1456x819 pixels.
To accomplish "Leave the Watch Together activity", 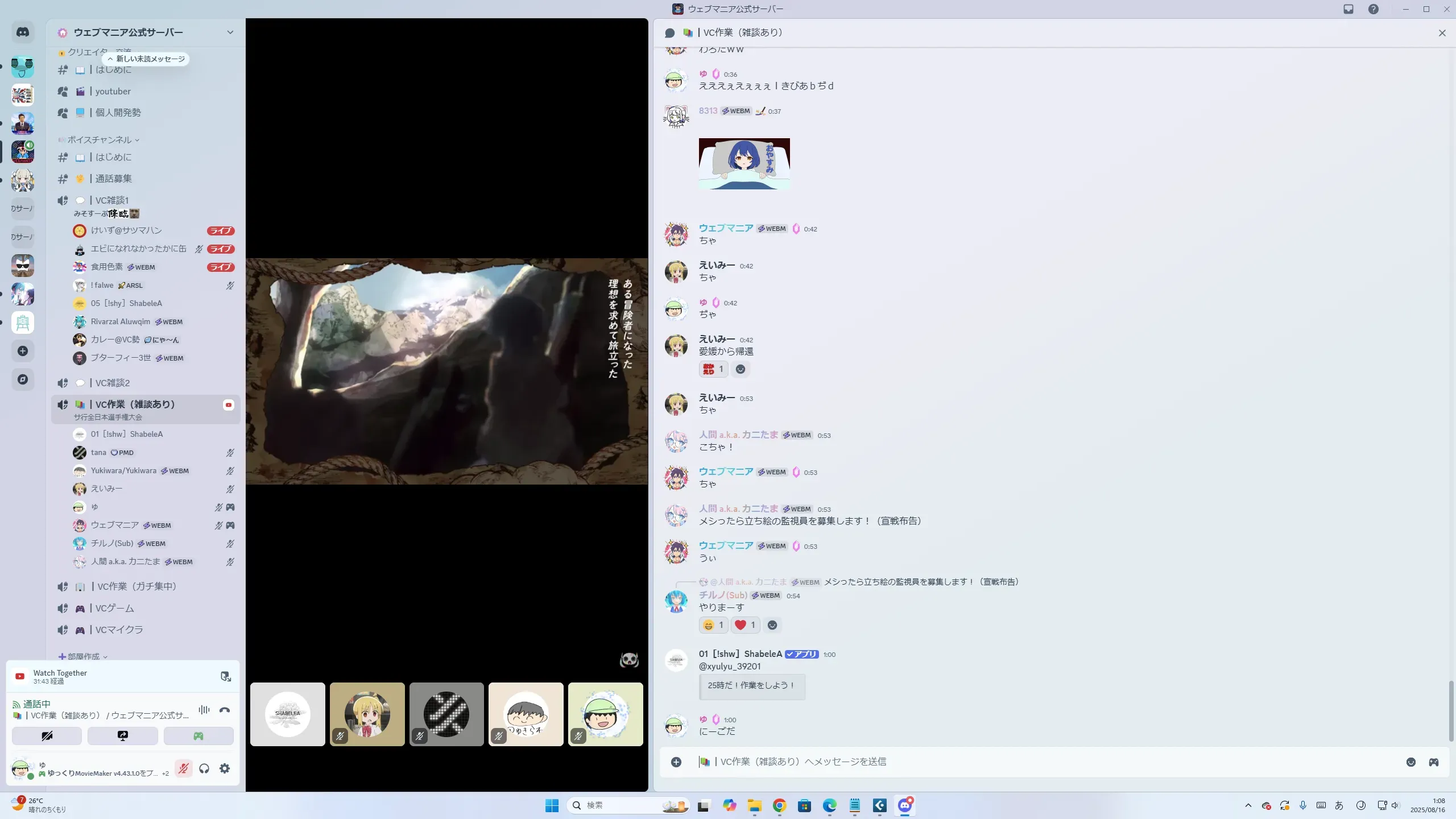I will [225, 676].
